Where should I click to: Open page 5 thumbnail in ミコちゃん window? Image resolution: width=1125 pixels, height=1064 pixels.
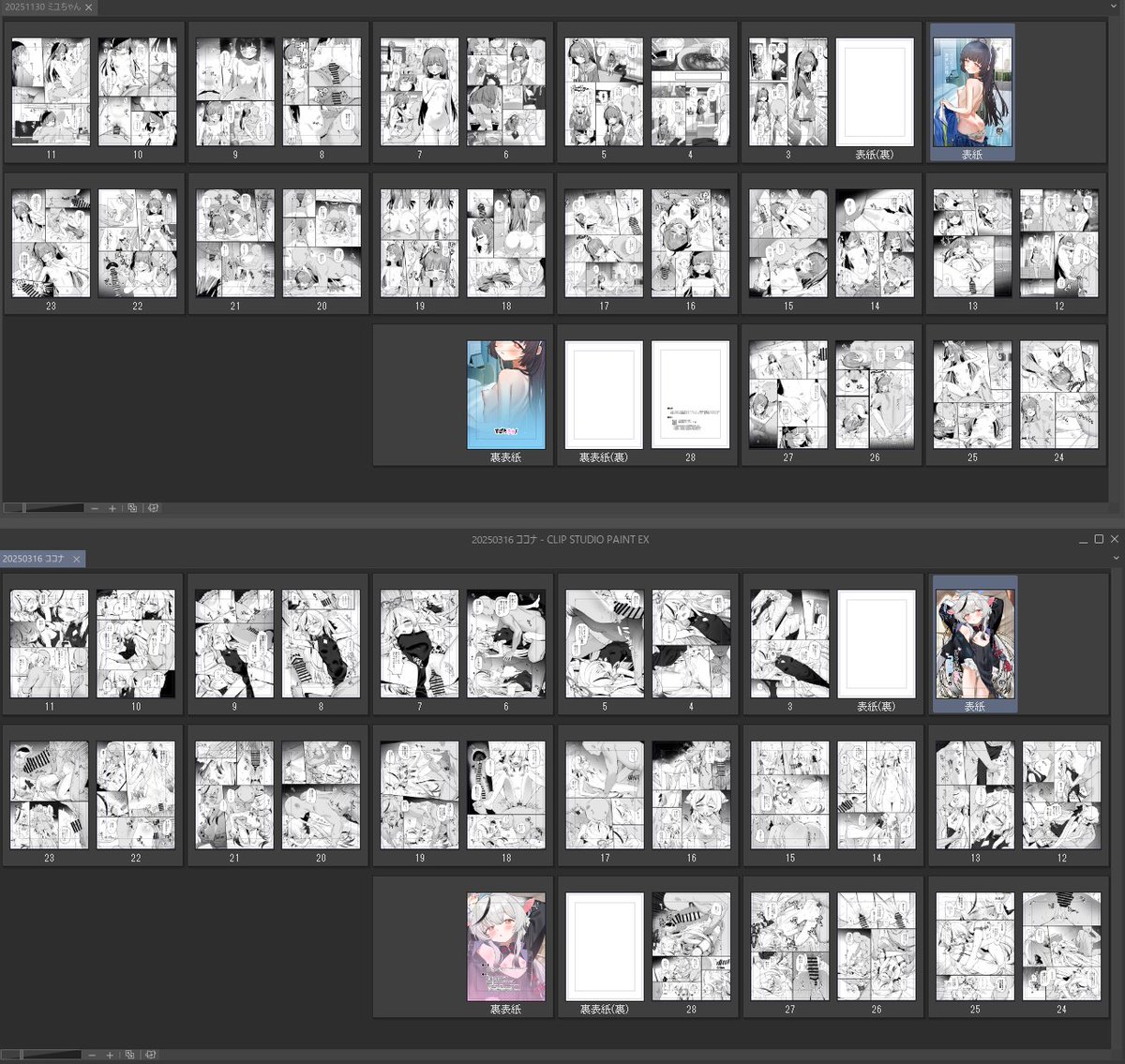(604, 92)
